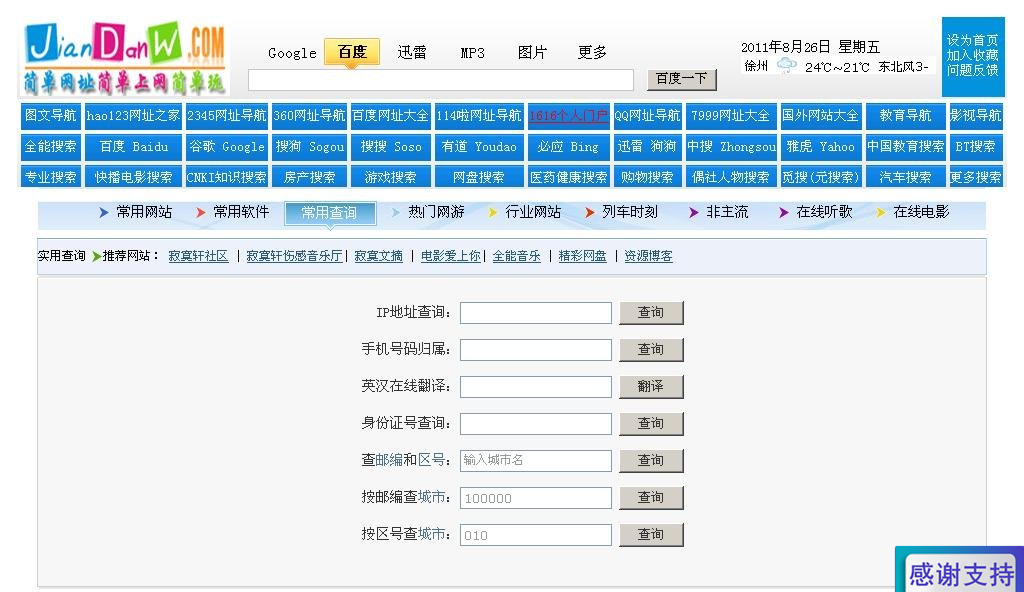Click the weather icon beside 徐州
The width and height of the screenshot is (1024, 592).
786,65
